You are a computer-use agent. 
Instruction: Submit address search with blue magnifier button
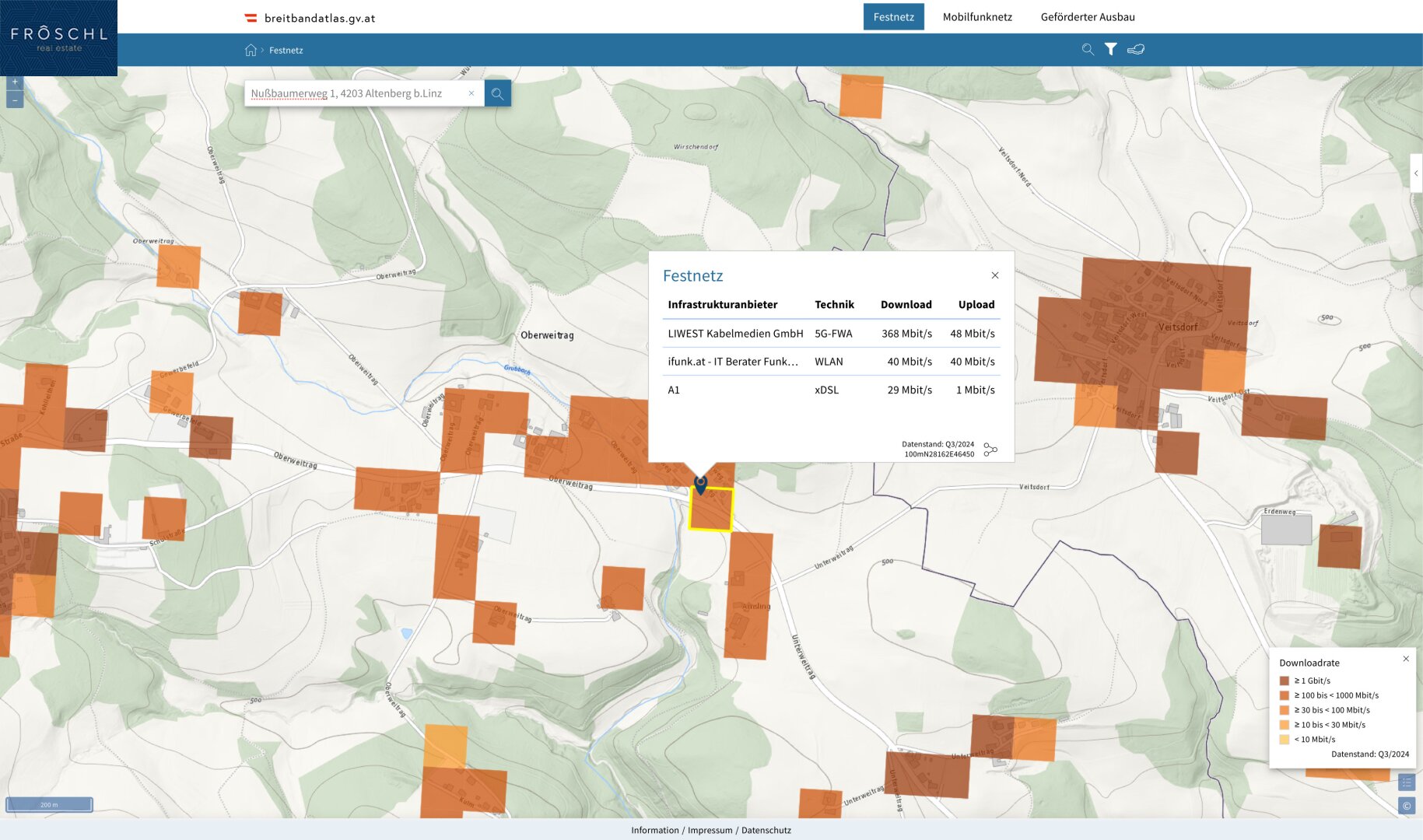point(497,93)
